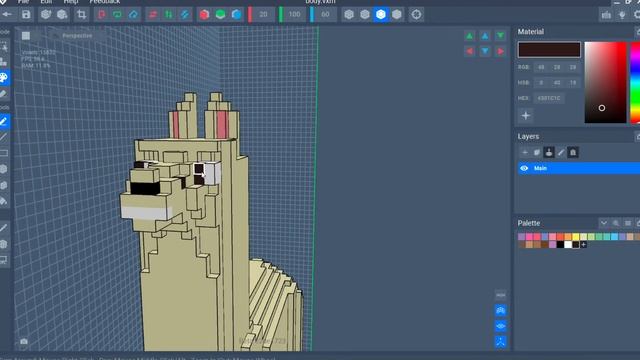This screenshot has height=360, width=640.
Task: Select the Main layer row
Action: click(579, 168)
